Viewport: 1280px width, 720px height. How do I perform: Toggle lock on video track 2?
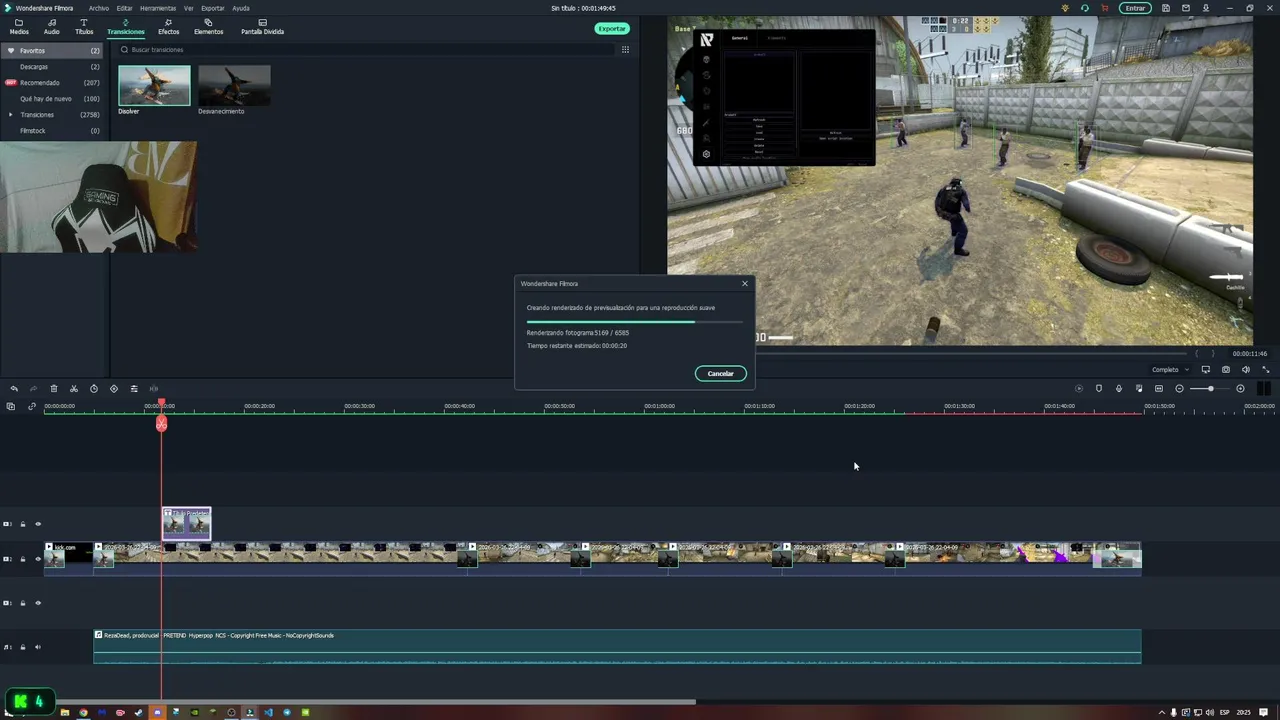click(23, 559)
